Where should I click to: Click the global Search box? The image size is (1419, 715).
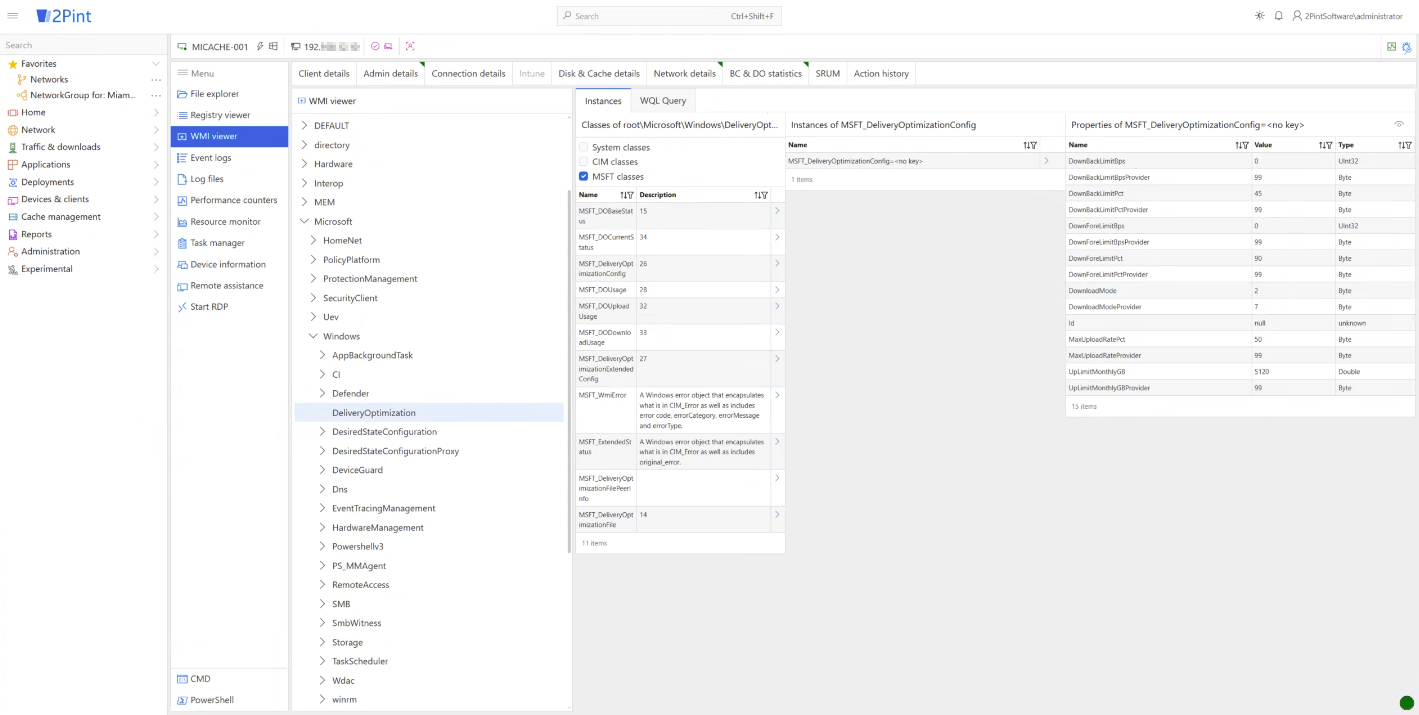point(669,16)
